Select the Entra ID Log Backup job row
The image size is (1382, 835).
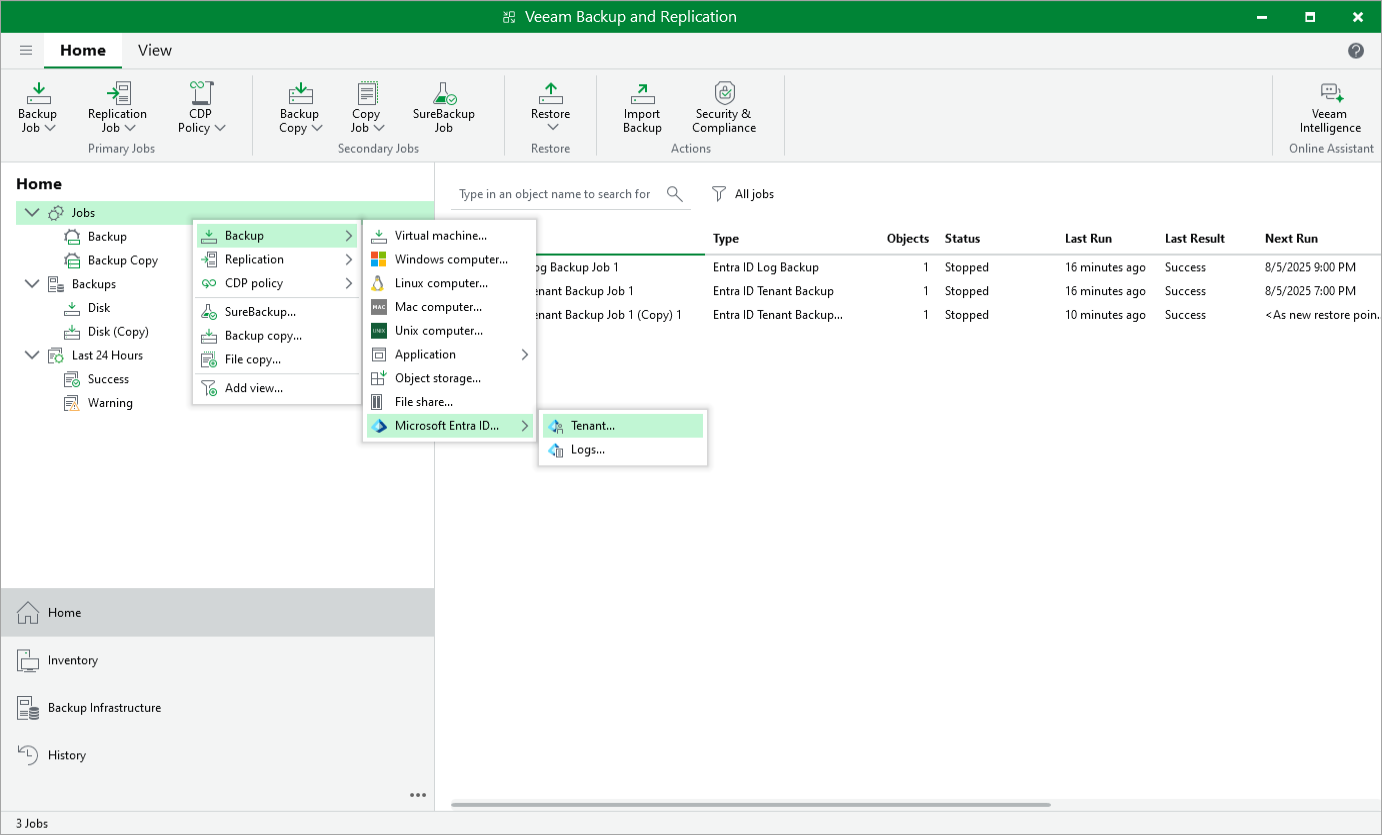916,268
